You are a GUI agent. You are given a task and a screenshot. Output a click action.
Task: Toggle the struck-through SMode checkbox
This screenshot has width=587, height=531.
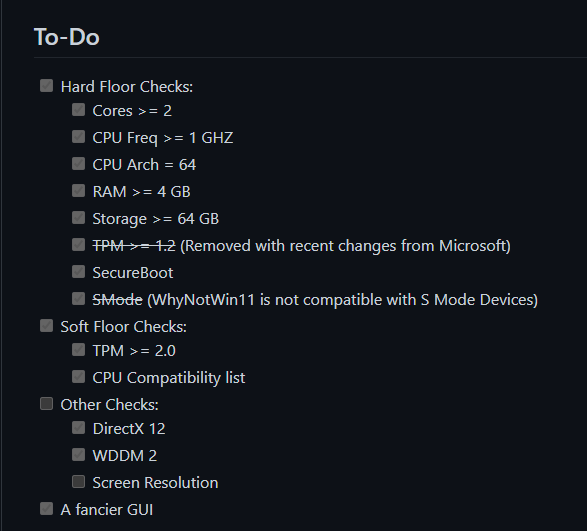[78, 298]
